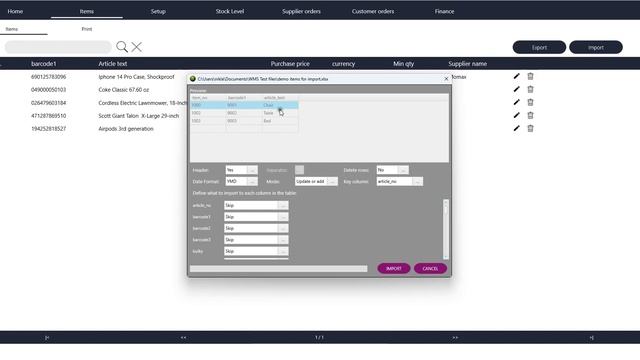Viewport: 640px width, 360px height.
Task: Go to the previous page
Action: (x=183, y=338)
